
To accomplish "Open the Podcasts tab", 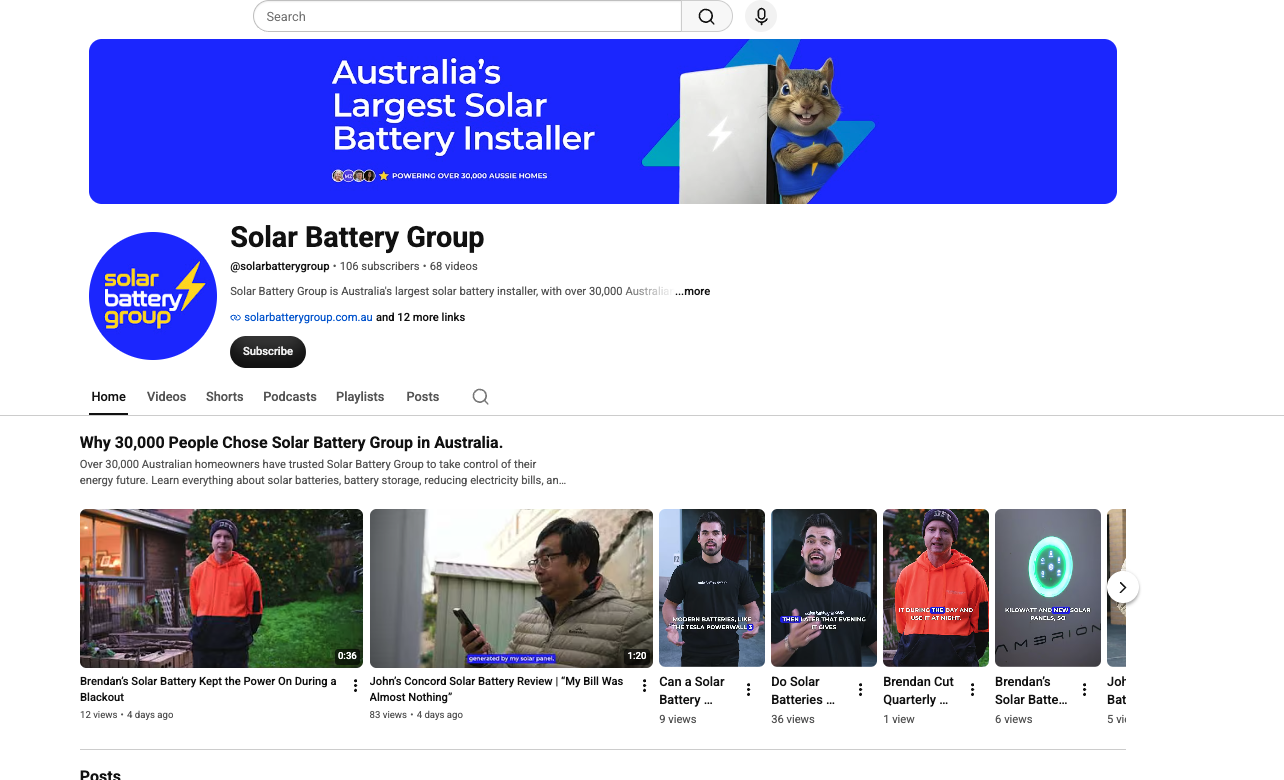I will pyautogui.click(x=290, y=397).
